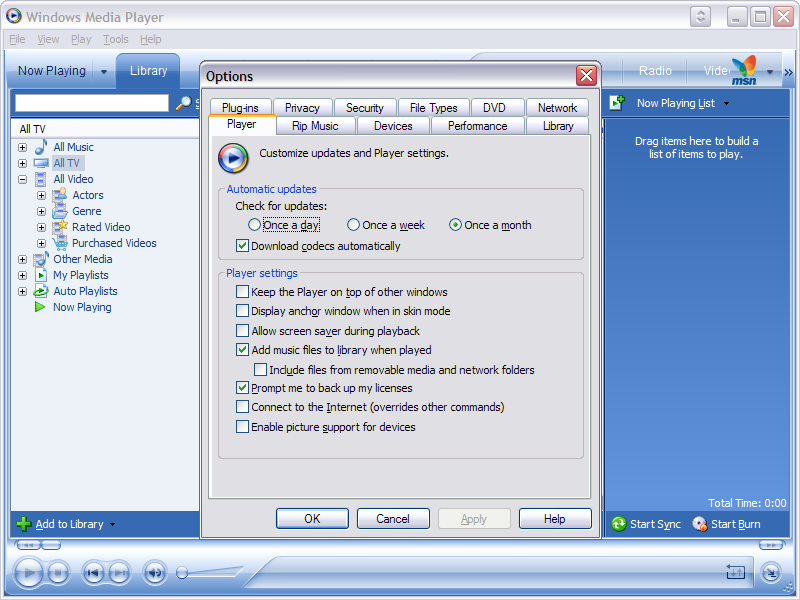
Task: Click the OK button in Options
Action: [312, 519]
